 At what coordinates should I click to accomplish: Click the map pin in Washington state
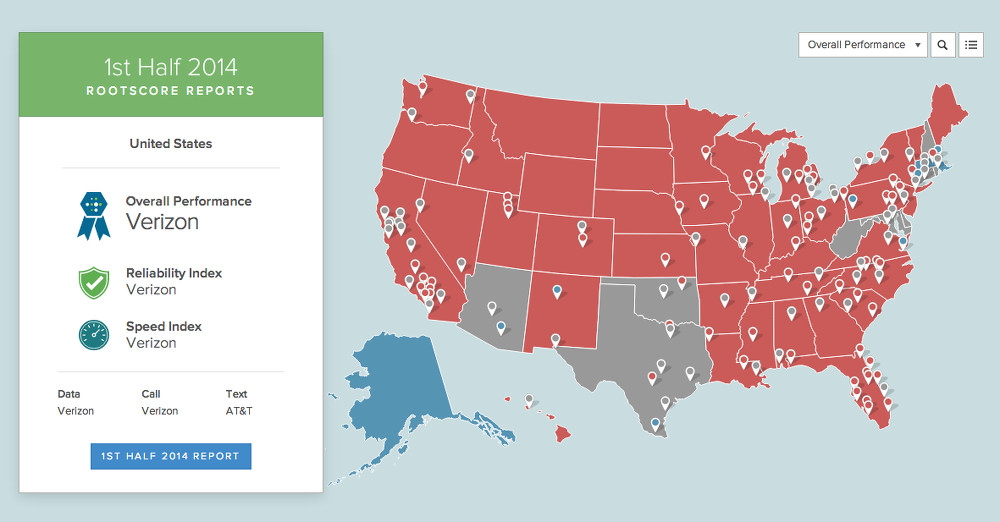click(423, 87)
